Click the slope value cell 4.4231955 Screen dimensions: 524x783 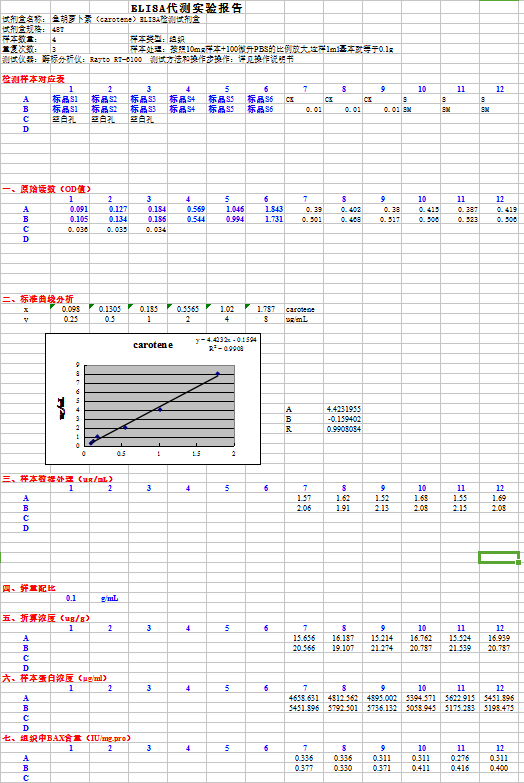point(343,409)
